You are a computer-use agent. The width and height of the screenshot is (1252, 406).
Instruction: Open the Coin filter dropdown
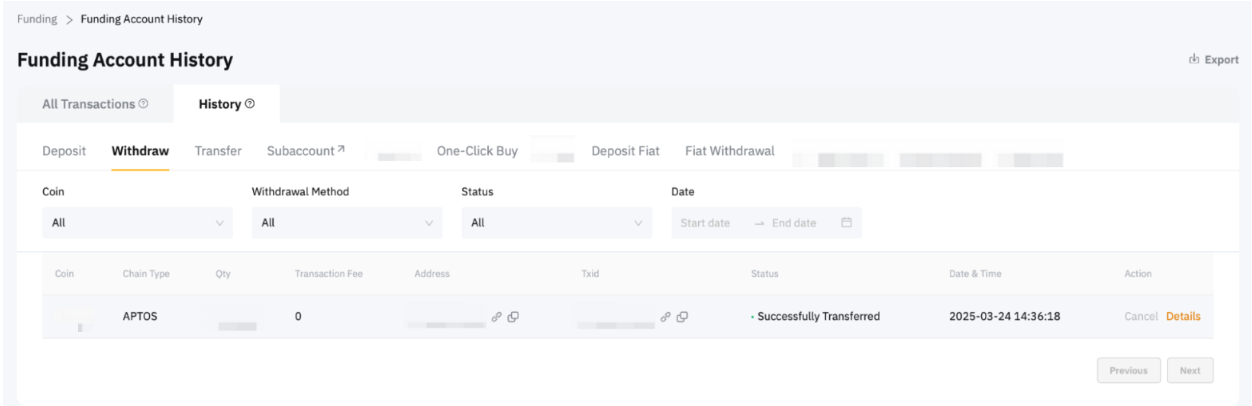(137, 223)
